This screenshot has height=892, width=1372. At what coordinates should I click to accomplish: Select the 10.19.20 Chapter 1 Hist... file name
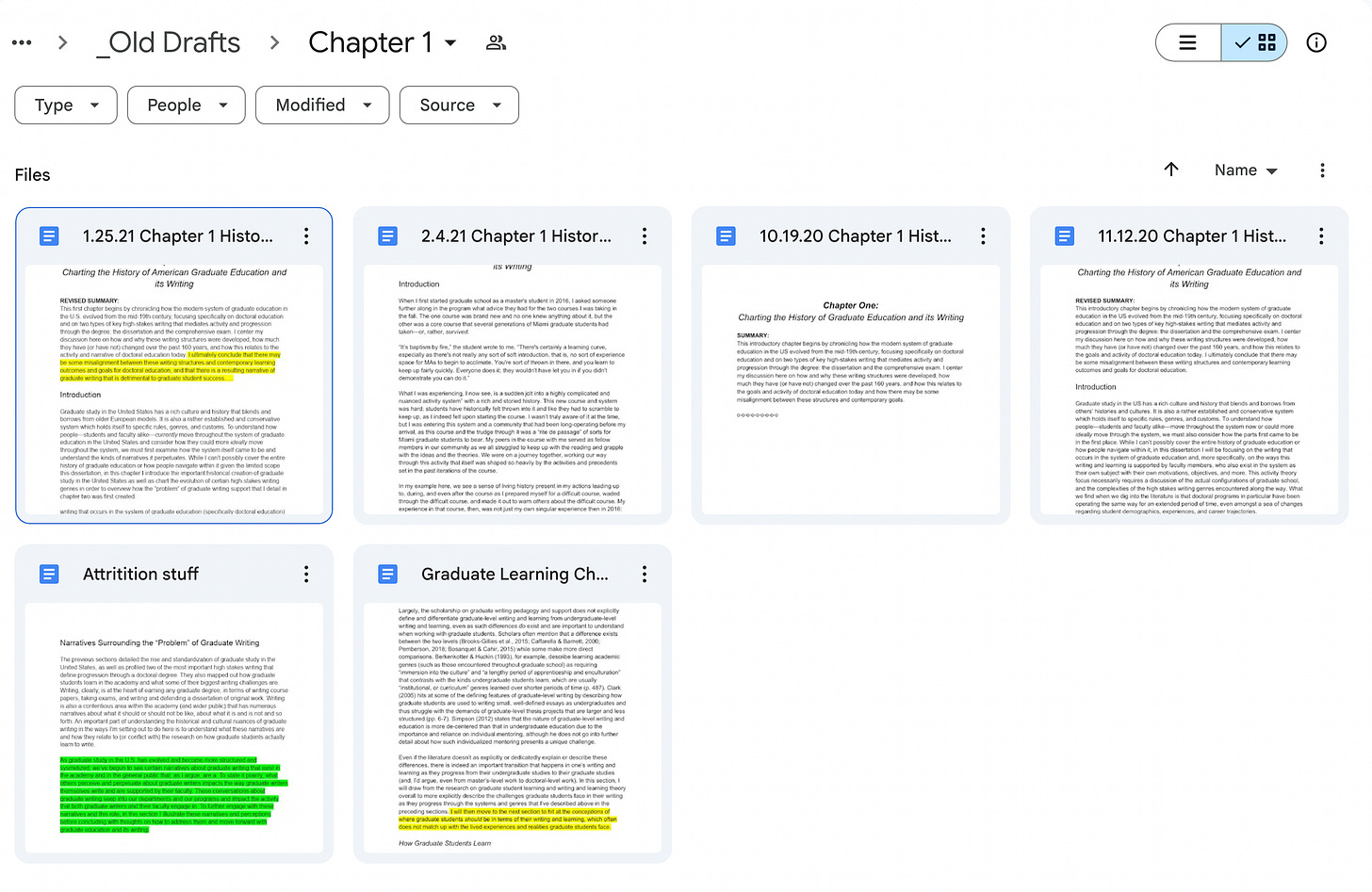pos(856,236)
